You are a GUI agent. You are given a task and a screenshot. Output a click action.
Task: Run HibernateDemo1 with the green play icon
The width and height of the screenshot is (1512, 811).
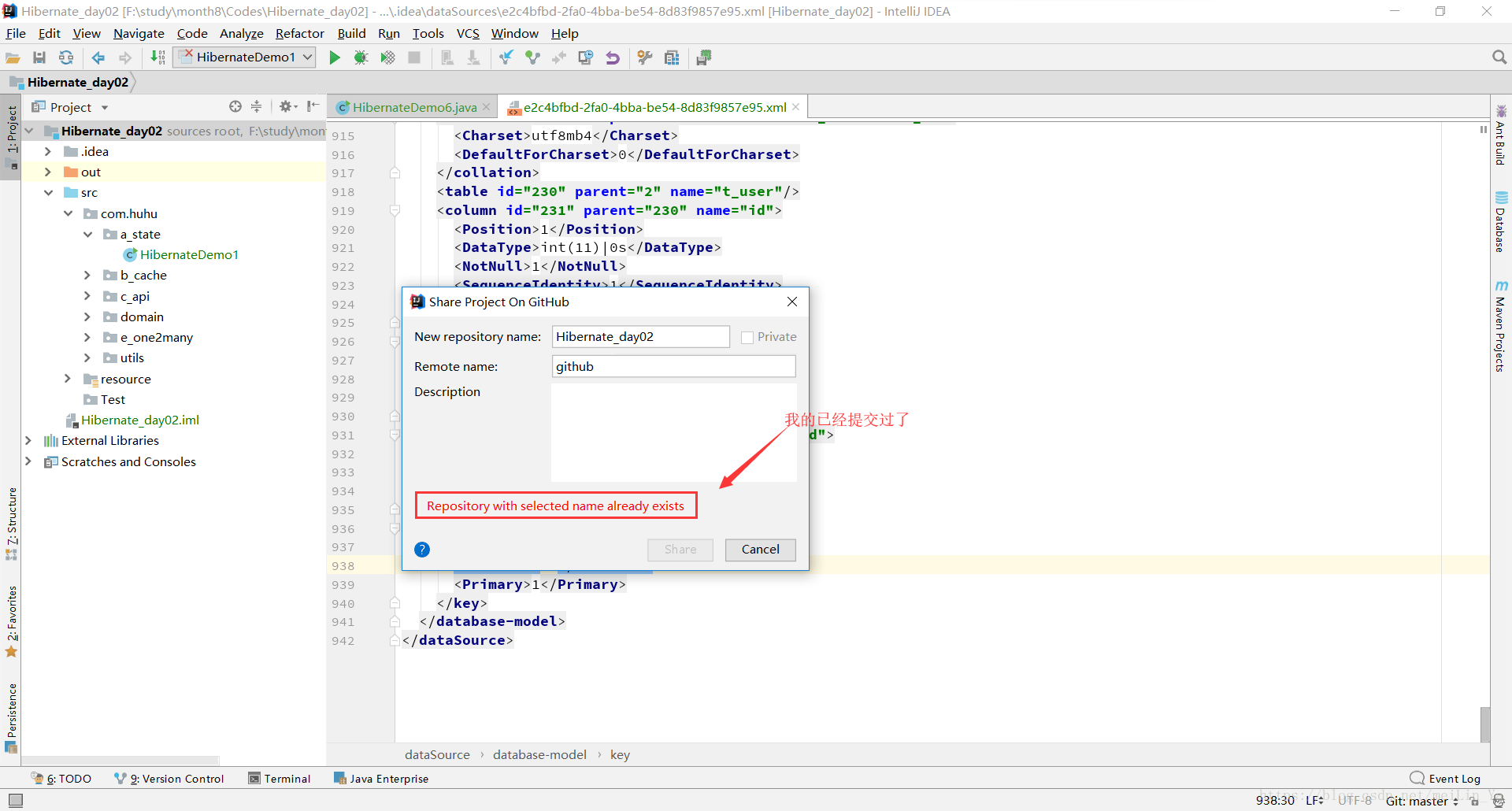(x=335, y=57)
